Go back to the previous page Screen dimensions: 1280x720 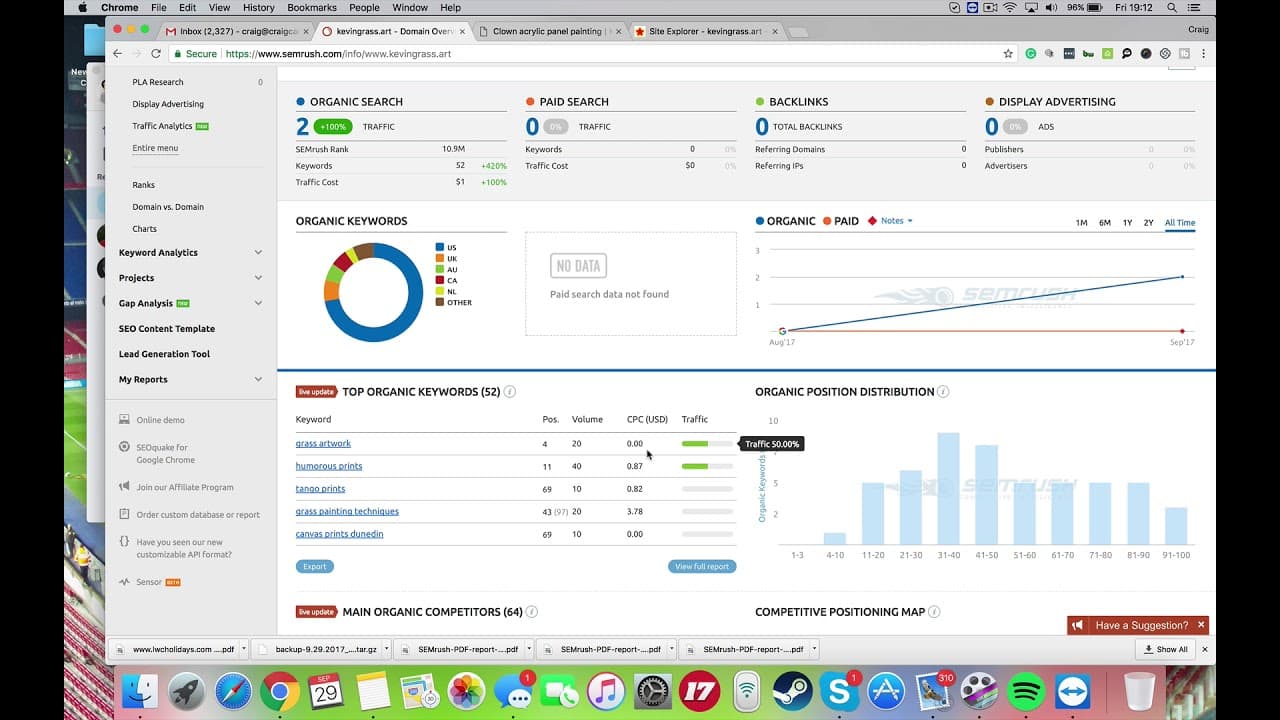coord(118,54)
